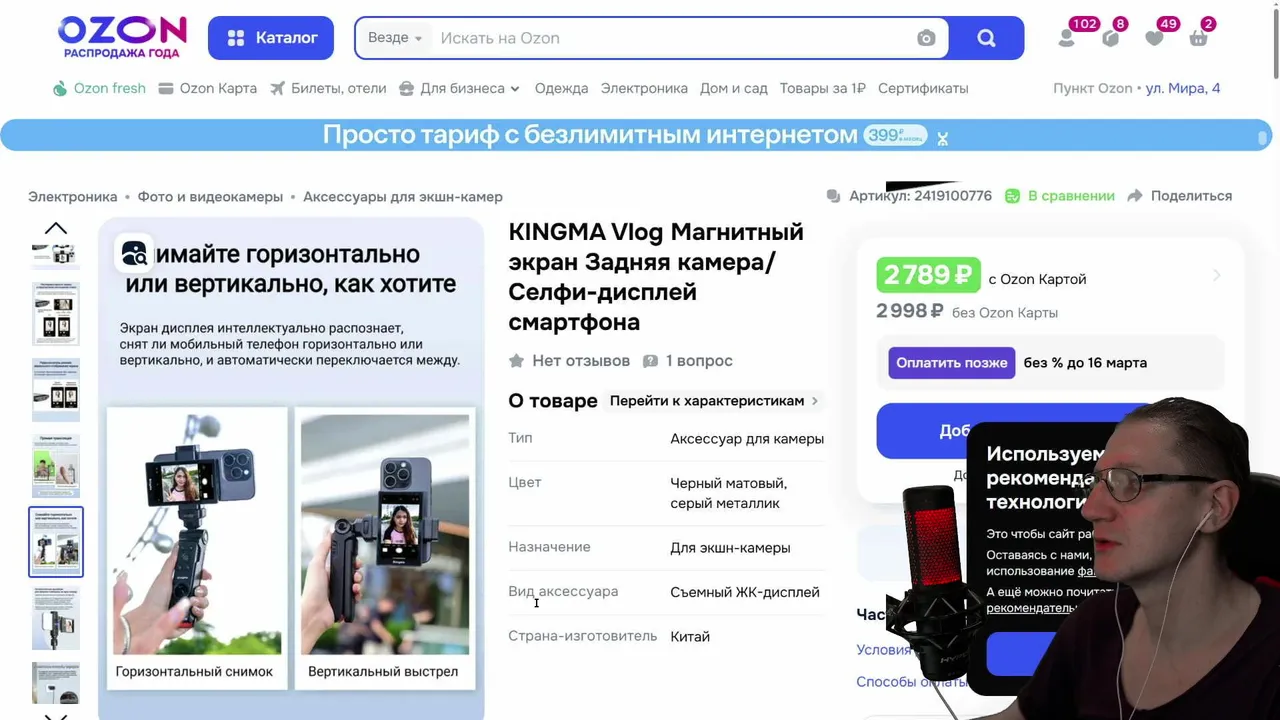Open the 'Электроника' menu item
Image resolution: width=1280 pixels, height=720 pixels.
click(x=644, y=88)
